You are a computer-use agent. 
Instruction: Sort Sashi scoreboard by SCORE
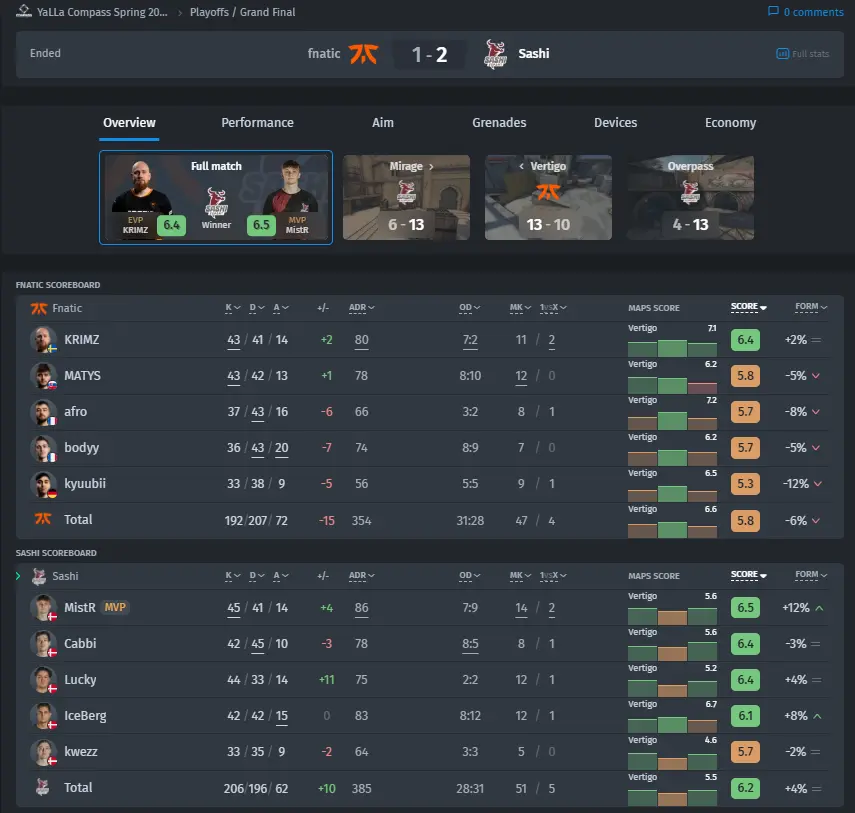[x=749, y=575]
